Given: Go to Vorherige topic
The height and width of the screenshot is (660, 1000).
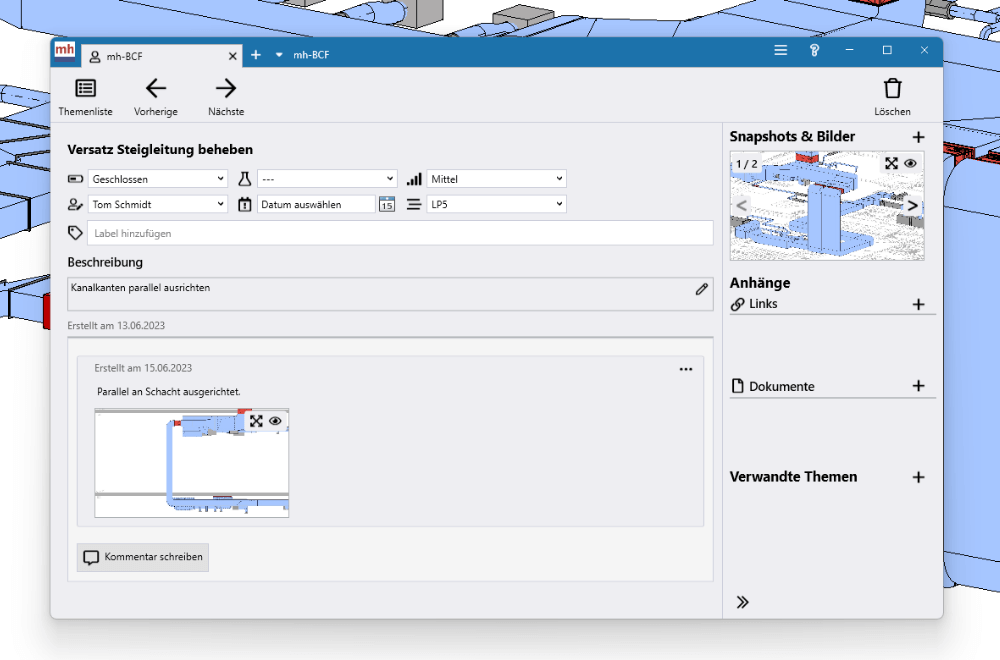Looking at the screenshot, I should [156, 97].
